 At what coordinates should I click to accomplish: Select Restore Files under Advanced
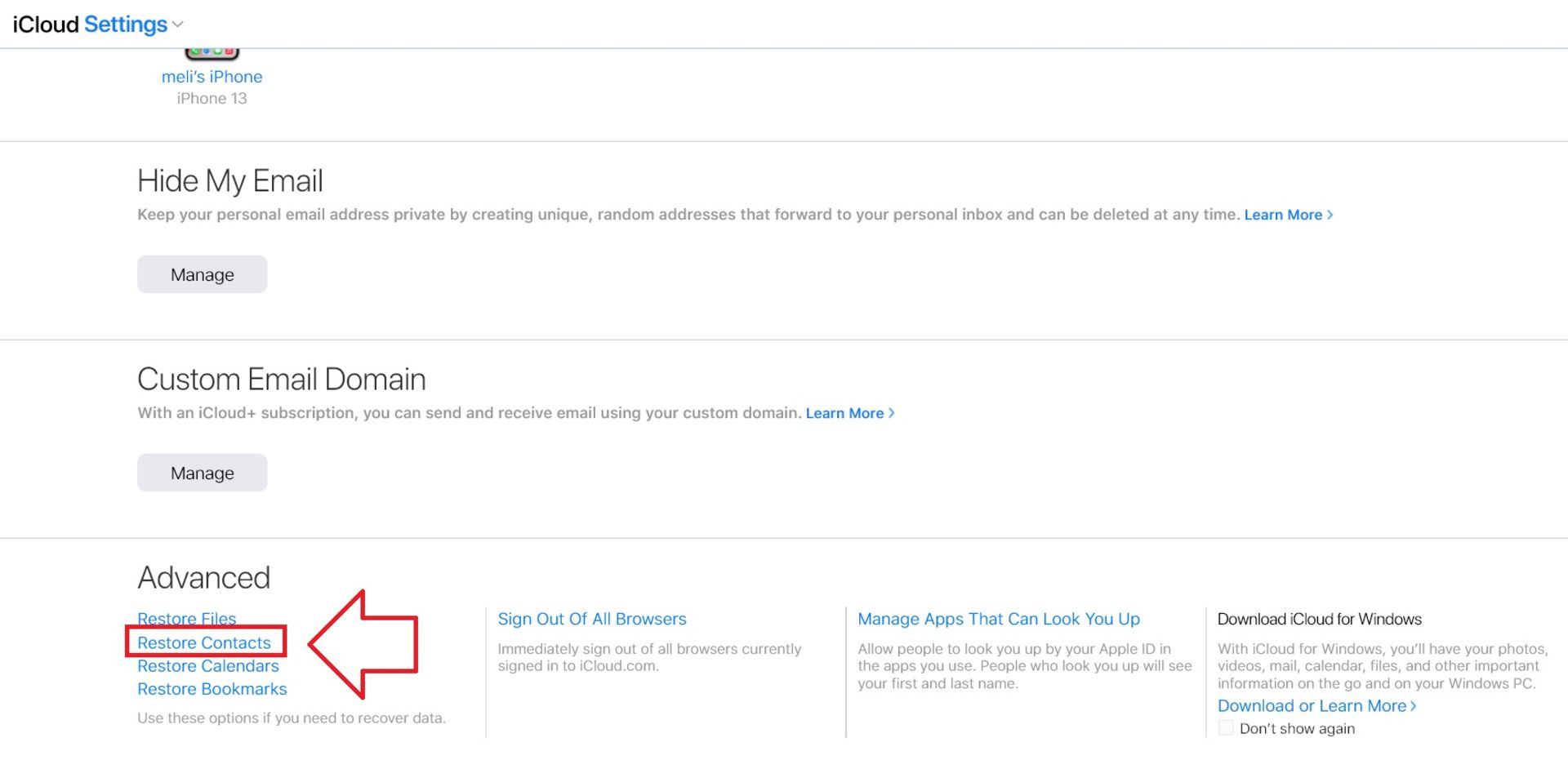(x=186, y=619)
